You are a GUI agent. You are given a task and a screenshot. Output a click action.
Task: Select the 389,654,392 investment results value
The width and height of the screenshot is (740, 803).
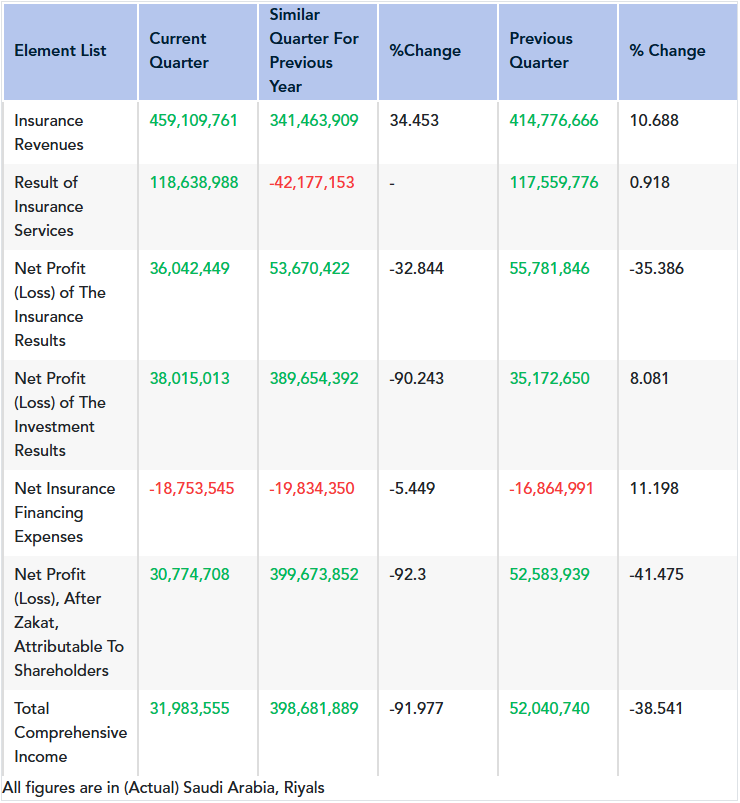point(314,378)
